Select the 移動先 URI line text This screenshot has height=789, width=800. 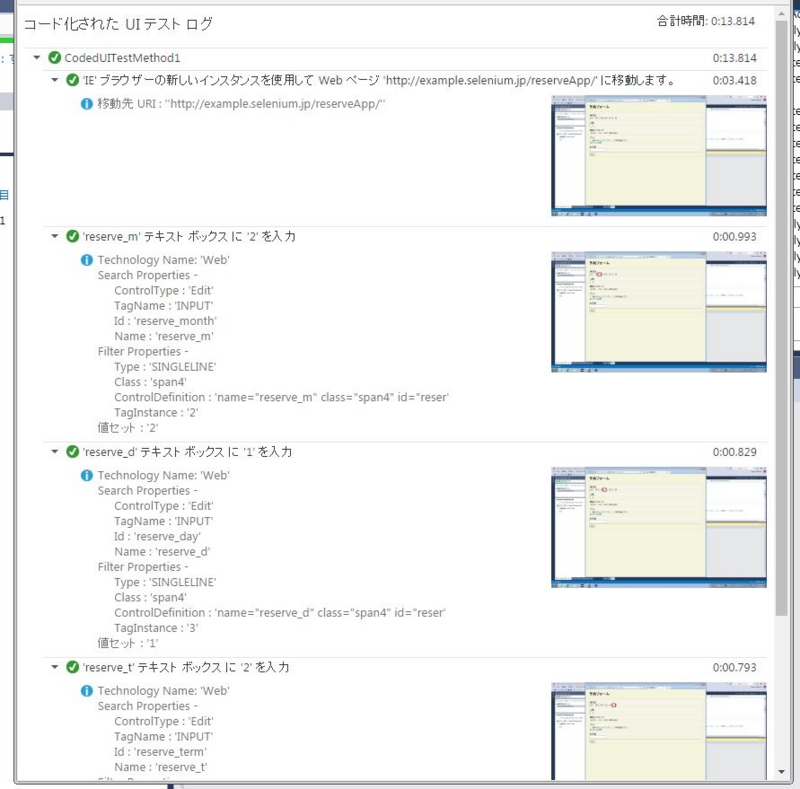(241, 104)
